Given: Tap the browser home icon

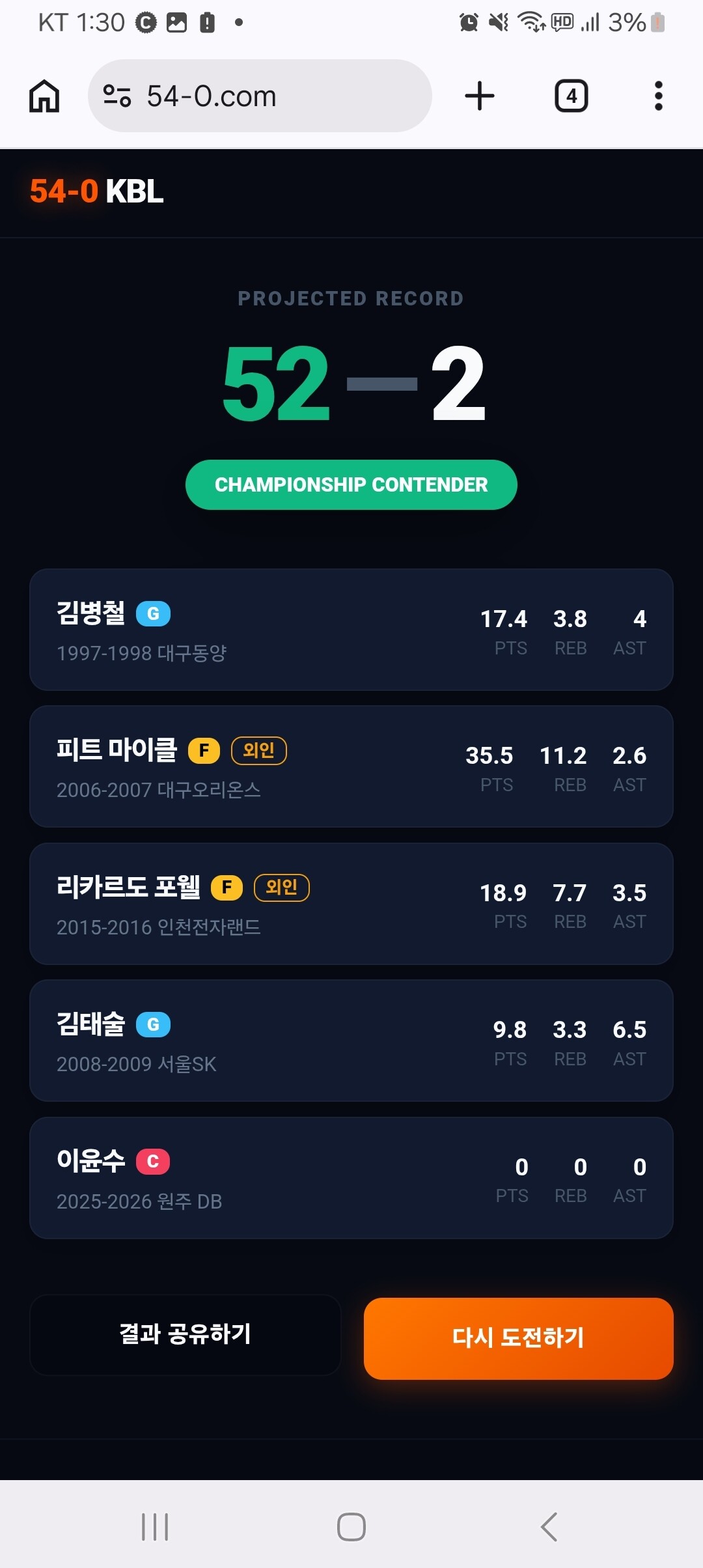Looking at the screenshot, I should [44, 96].
